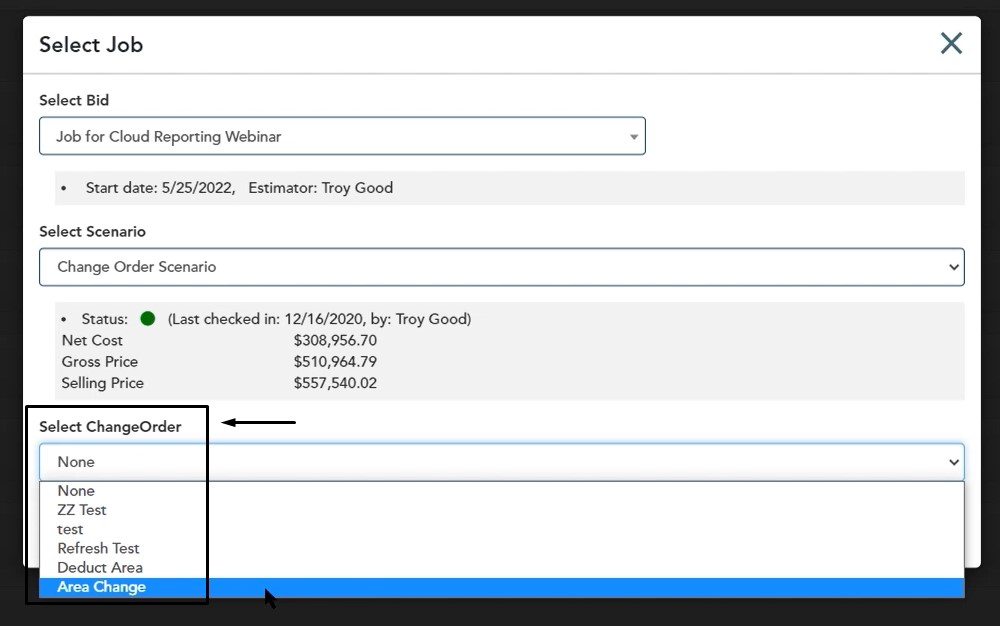Image resolution: width=1000 pixels, height=626 pixels.
Task: Click the Select ChangeOrder label
Action: [x=110, y=427]
